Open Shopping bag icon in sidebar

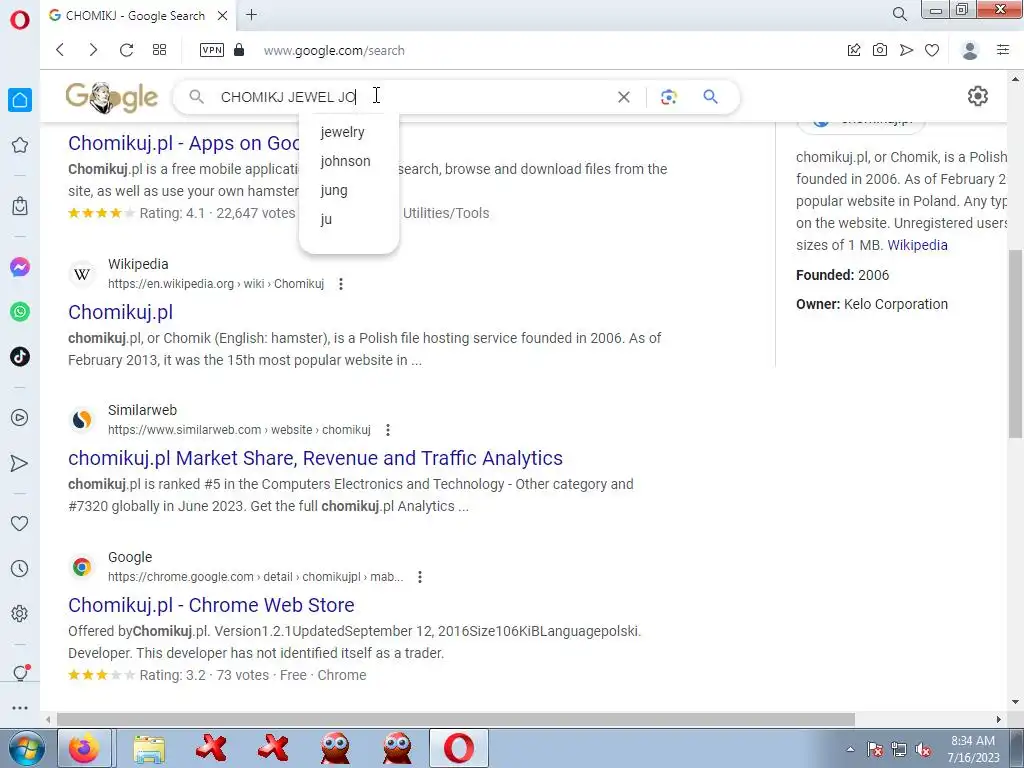20,206
